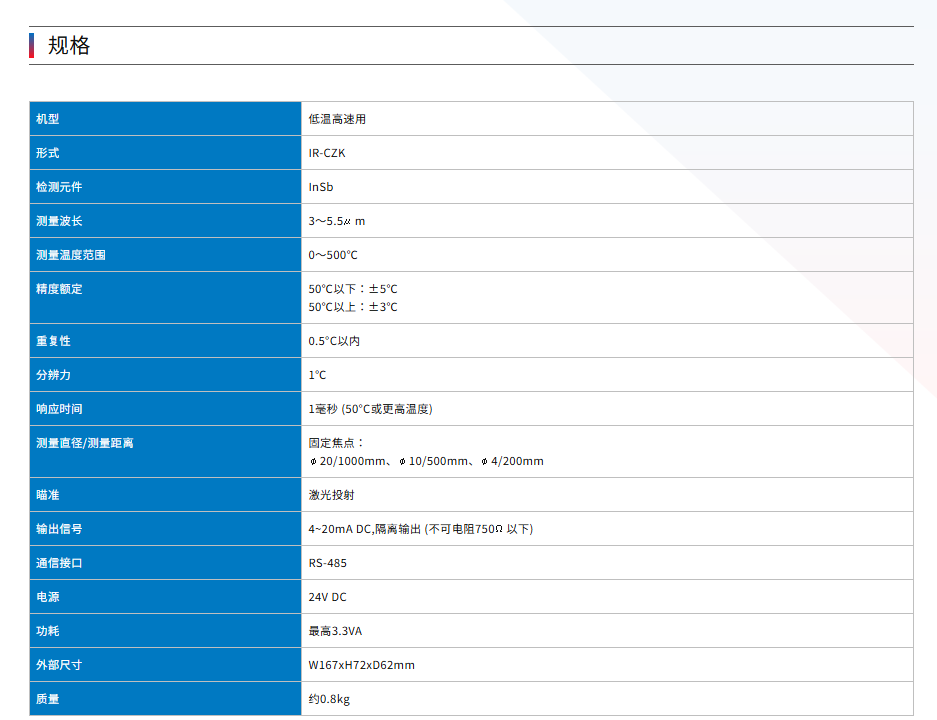Select the 输出信号 row label

pyautogui.click(x=59, y=529)
